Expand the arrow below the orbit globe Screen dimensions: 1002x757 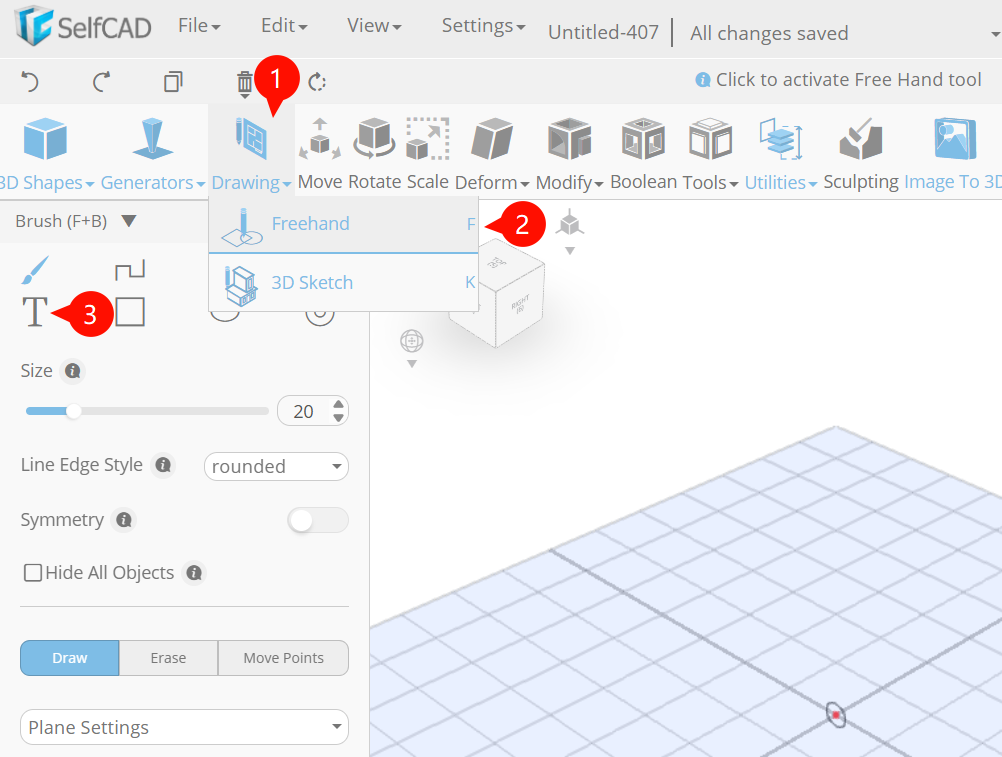coord(412,364)
